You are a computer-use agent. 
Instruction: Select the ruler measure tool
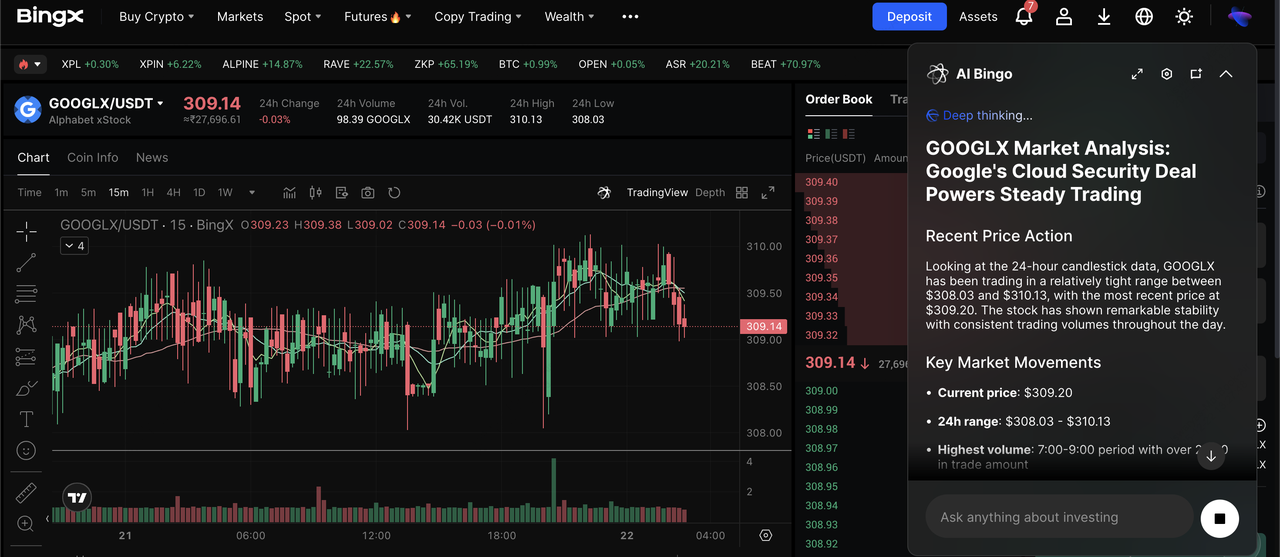[x=26, y=493]
